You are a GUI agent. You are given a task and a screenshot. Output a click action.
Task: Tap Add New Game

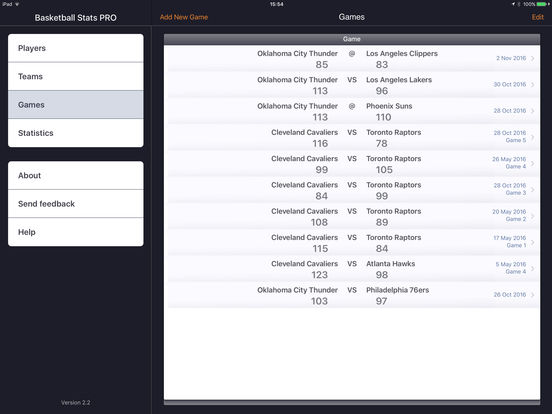[x=184, y=17]
